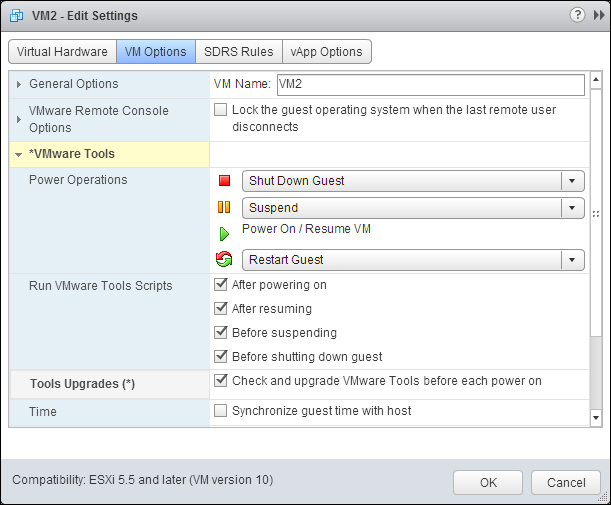Screen dimensions: 611x505
Task: Click the OK button
Action: click(x=488, y=483)
